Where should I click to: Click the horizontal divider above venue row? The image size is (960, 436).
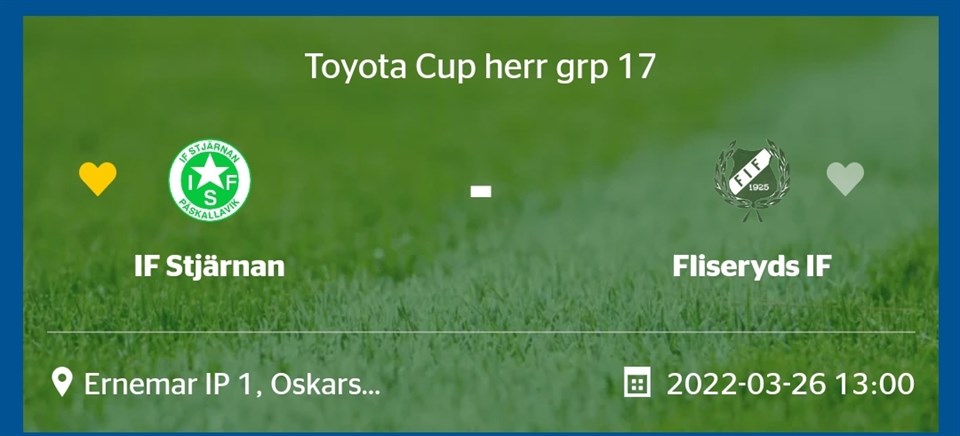tap(480, 331)
